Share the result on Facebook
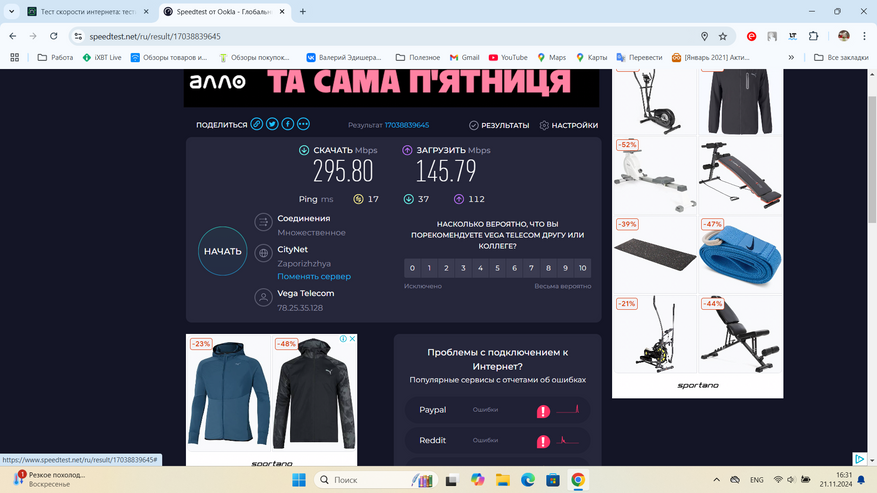Screen dimensions: 877x493 click(x=287, y=124)
